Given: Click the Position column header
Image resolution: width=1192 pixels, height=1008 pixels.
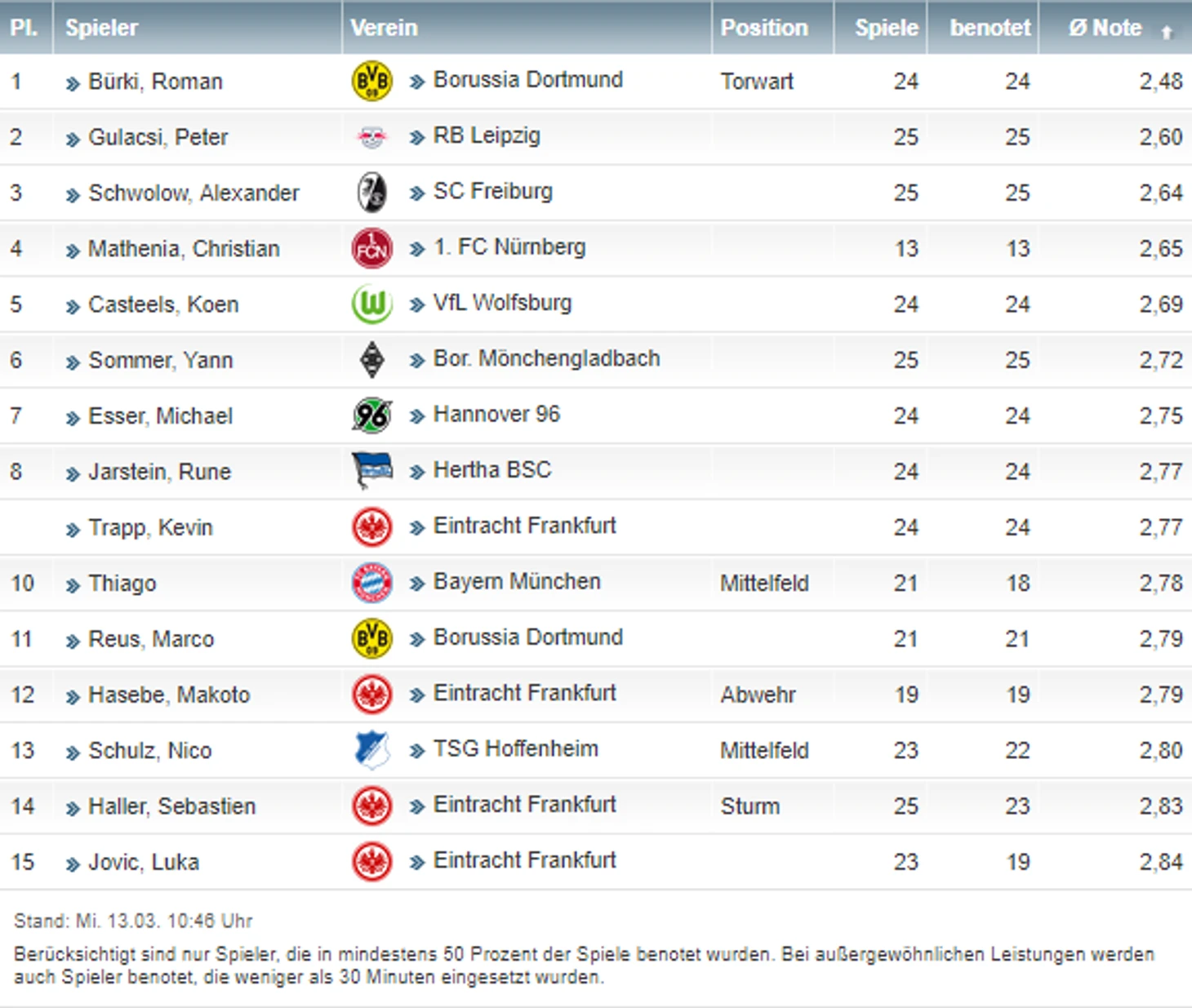Looking at the screenshot, I should tap(764, 28).
